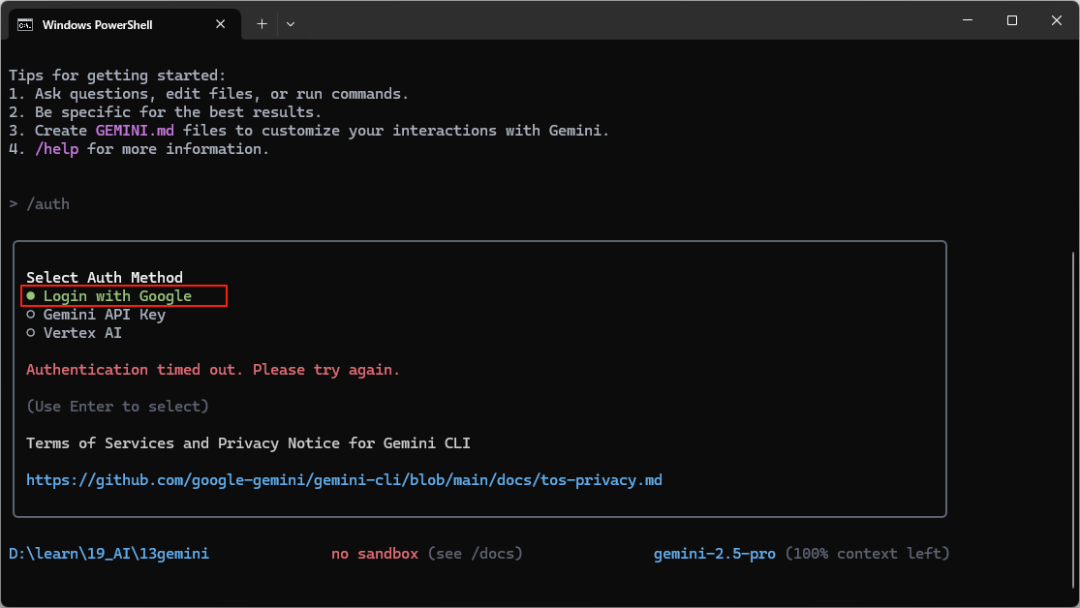This screenshot has width=1080, height=608.
Task: Click the /help command reference
Action: [57, 148]
